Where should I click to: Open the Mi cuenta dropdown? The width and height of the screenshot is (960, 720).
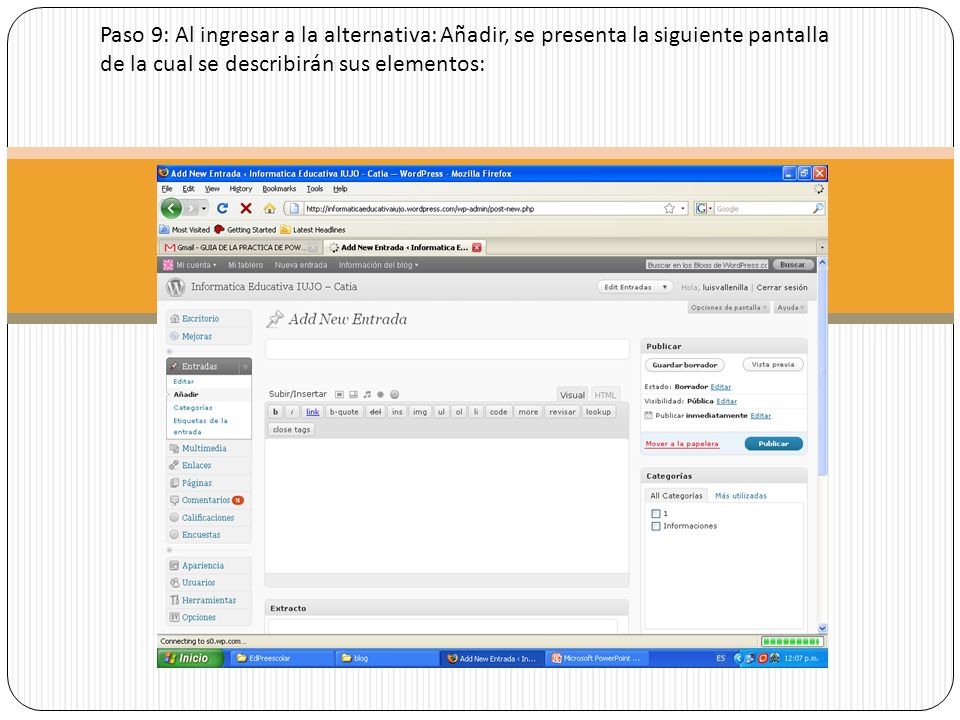[x=195, y=265]
